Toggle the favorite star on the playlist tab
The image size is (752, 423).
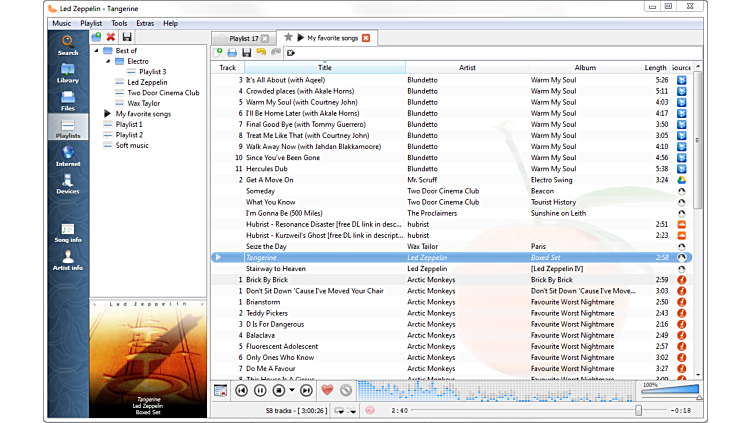[x=289, y=38]
